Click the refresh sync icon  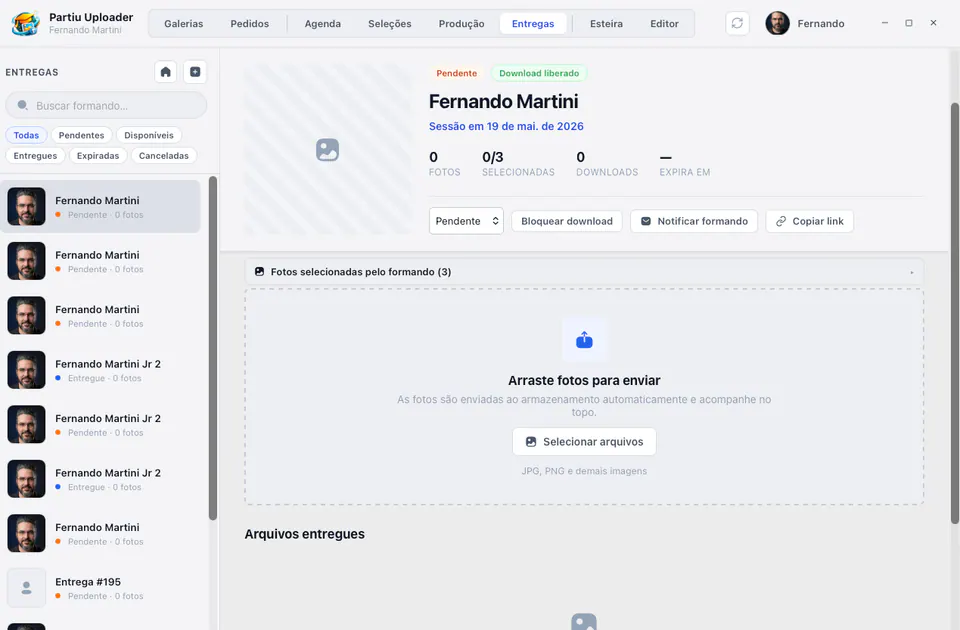[737, 23]
